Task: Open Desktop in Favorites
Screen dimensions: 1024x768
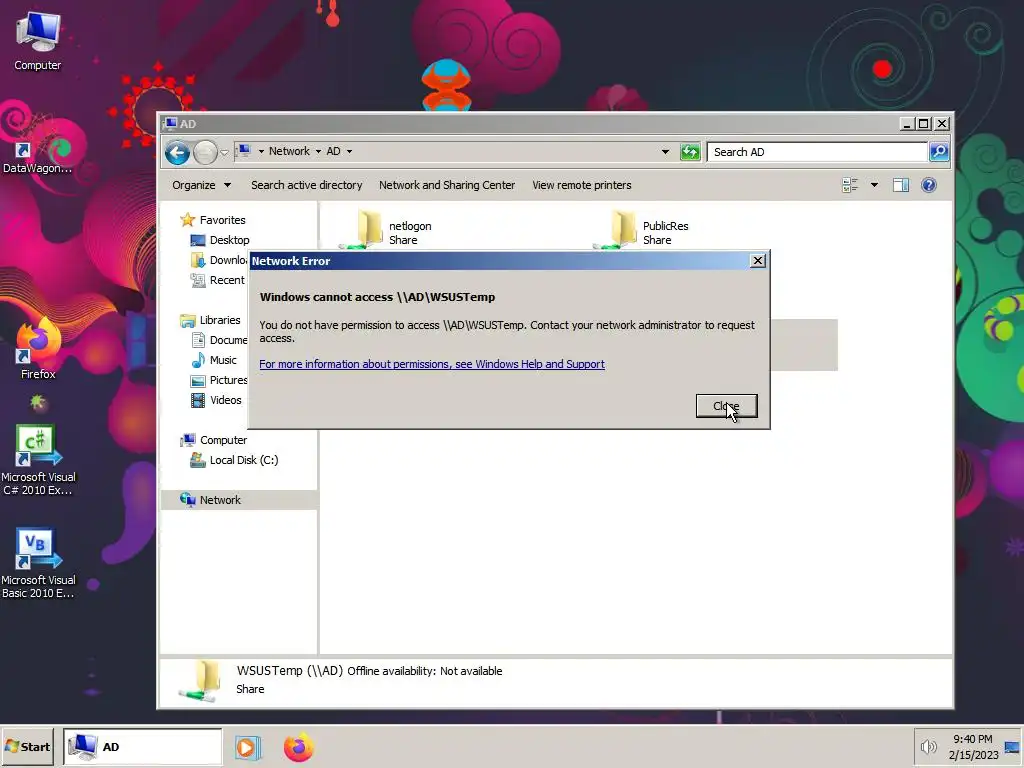Action: (x=220, y=240)
